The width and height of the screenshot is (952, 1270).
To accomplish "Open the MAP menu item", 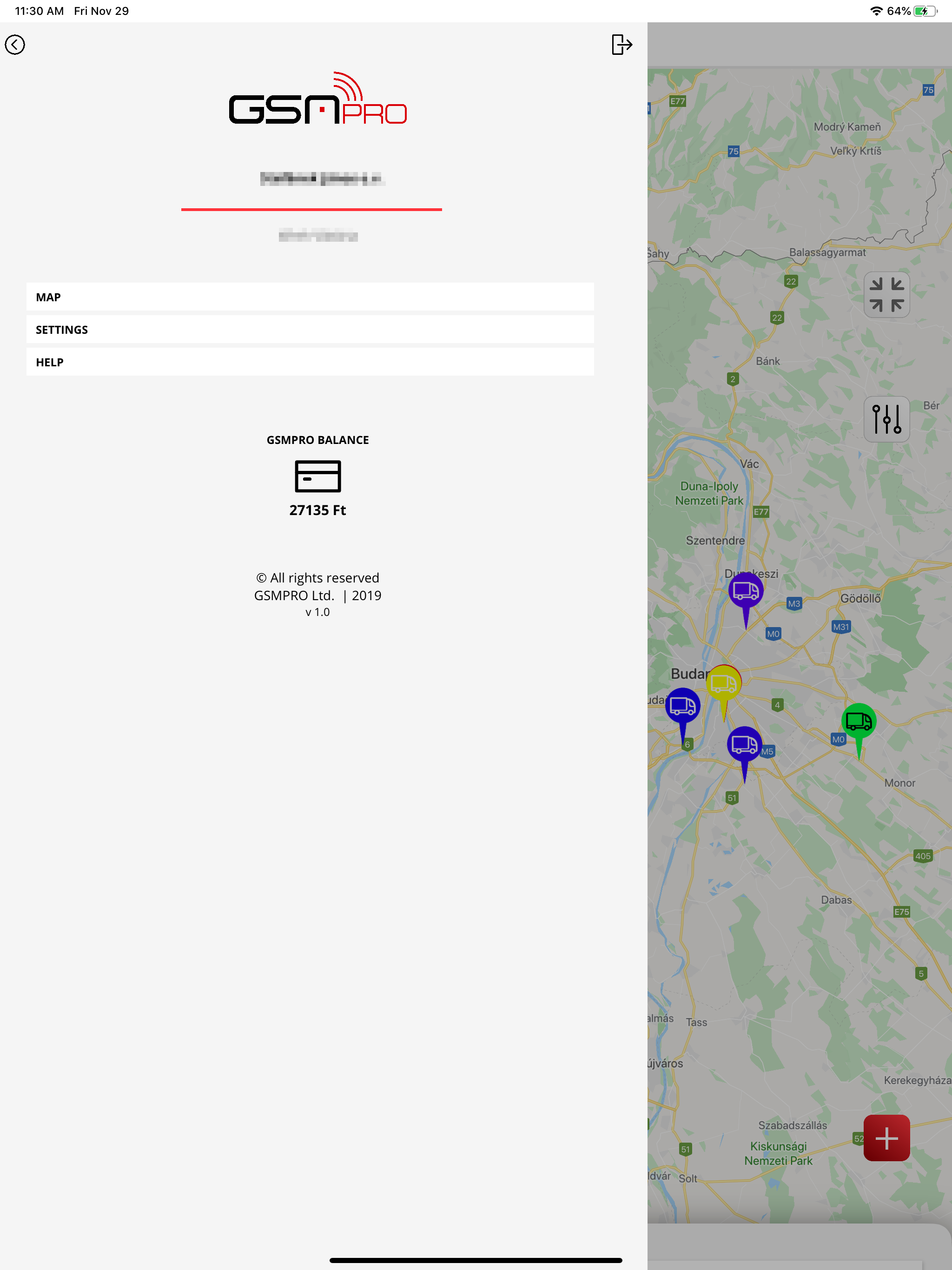I will click(310, 297).
